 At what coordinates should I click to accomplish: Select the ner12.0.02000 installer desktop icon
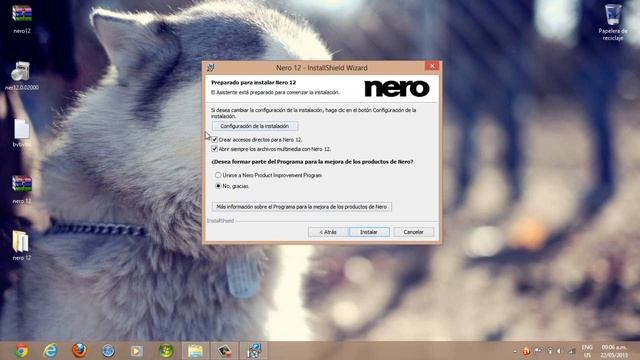pyautogui.click(x=22, y=76)
